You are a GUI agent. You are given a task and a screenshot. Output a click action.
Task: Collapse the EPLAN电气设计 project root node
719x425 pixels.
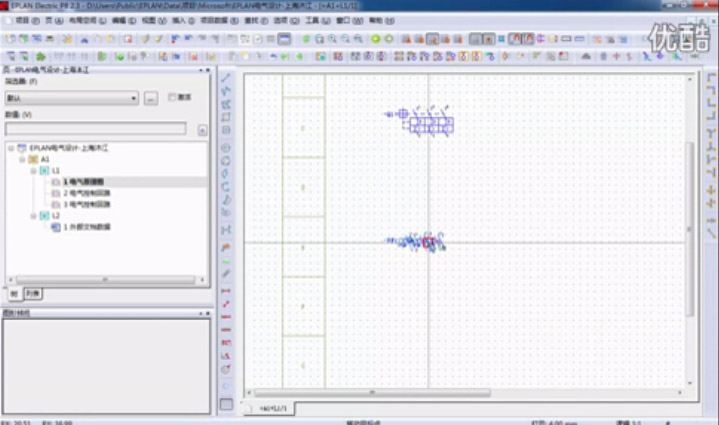click(x=11, y=148)
